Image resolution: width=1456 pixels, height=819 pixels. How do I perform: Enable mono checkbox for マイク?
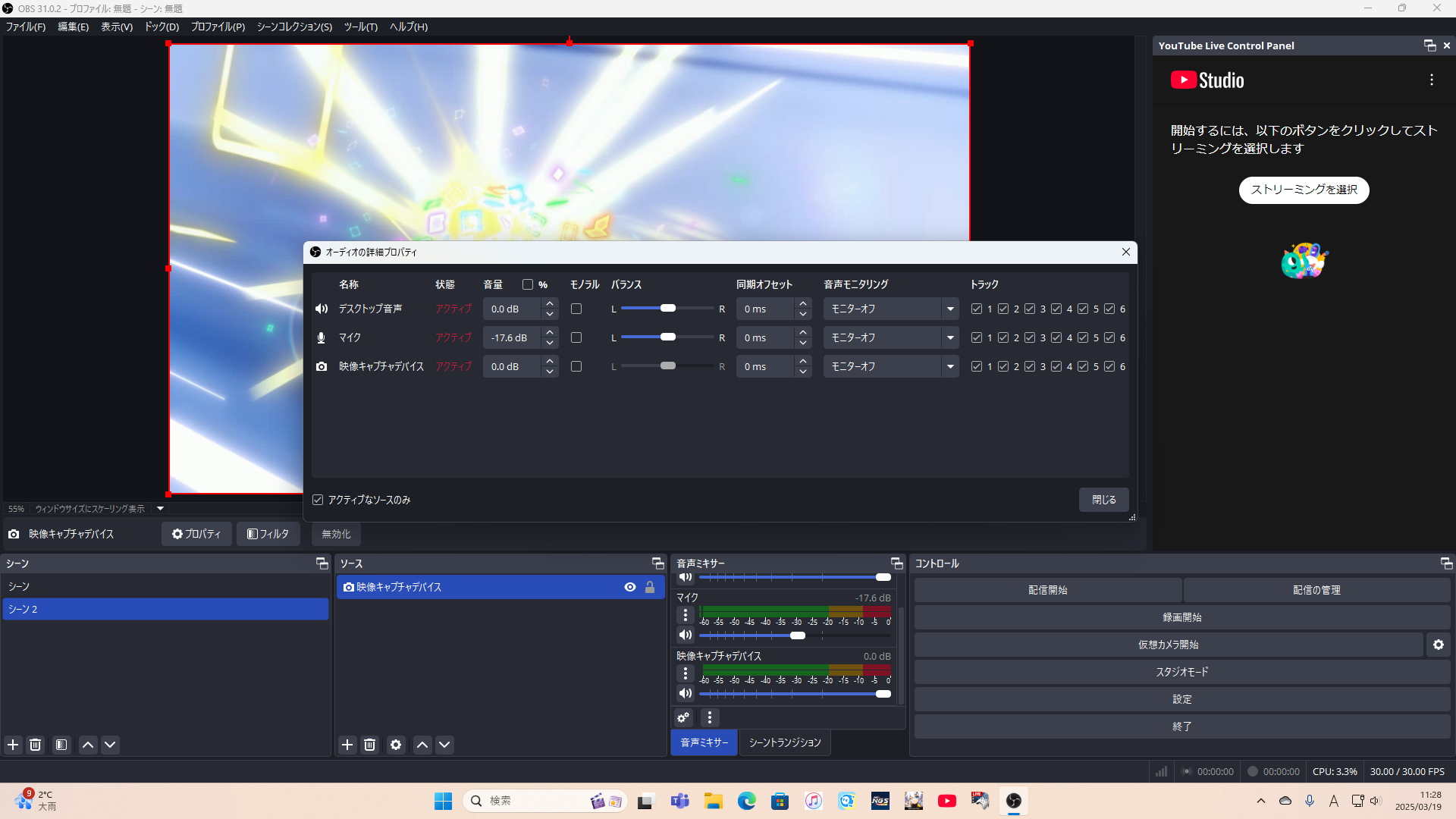(576, 337)
